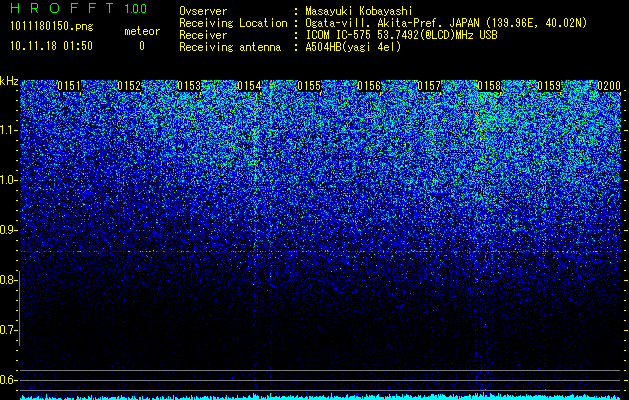Click the file name 1011180150.png

pyautogui.click(x=52, y=27)
